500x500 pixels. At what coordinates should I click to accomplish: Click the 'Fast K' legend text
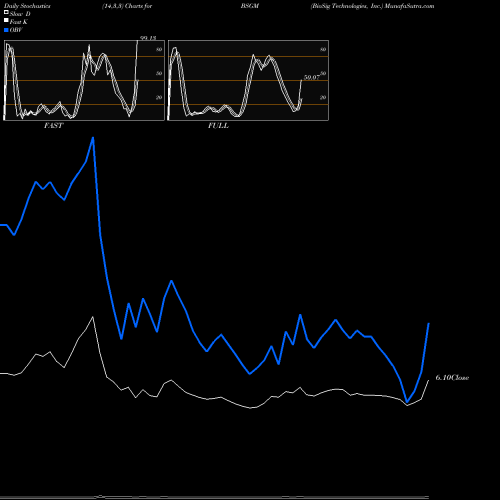click(x=19, y=22)
